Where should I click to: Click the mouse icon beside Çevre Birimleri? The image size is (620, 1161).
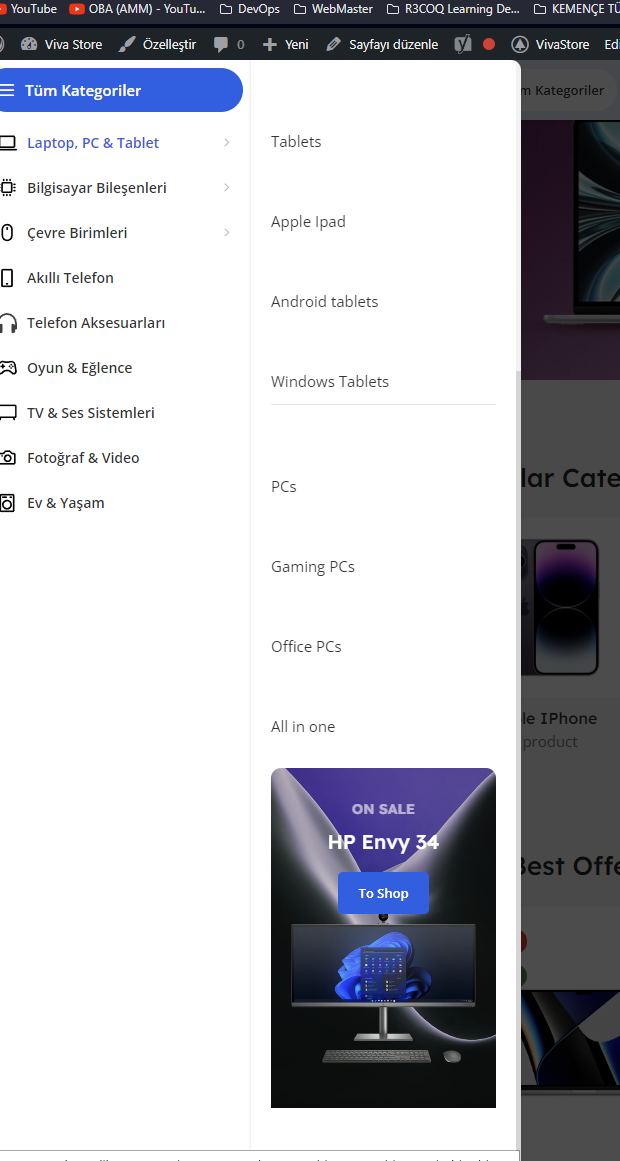7,233
